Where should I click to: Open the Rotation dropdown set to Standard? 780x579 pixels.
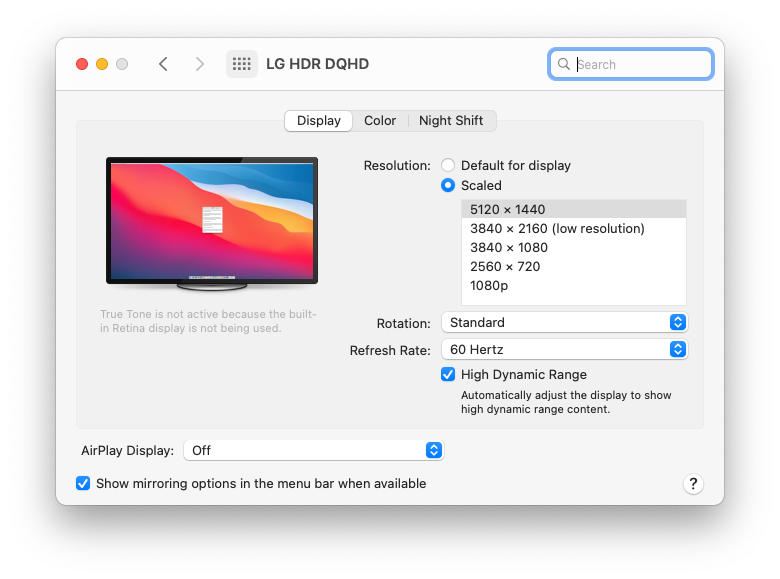[x=564, y=322]
